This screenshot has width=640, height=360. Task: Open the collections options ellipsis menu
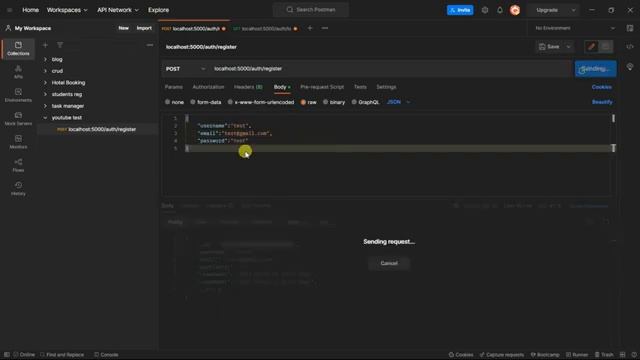[x=150, y=45]
